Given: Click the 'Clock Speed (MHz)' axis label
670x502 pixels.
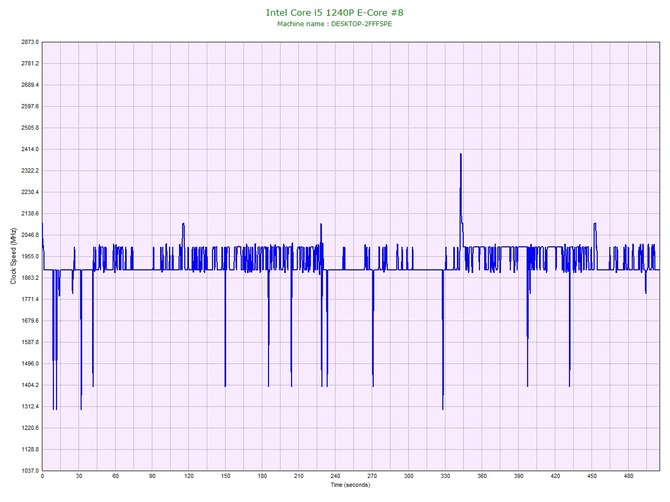Looking at the screenshot, I should pos(13,256).
